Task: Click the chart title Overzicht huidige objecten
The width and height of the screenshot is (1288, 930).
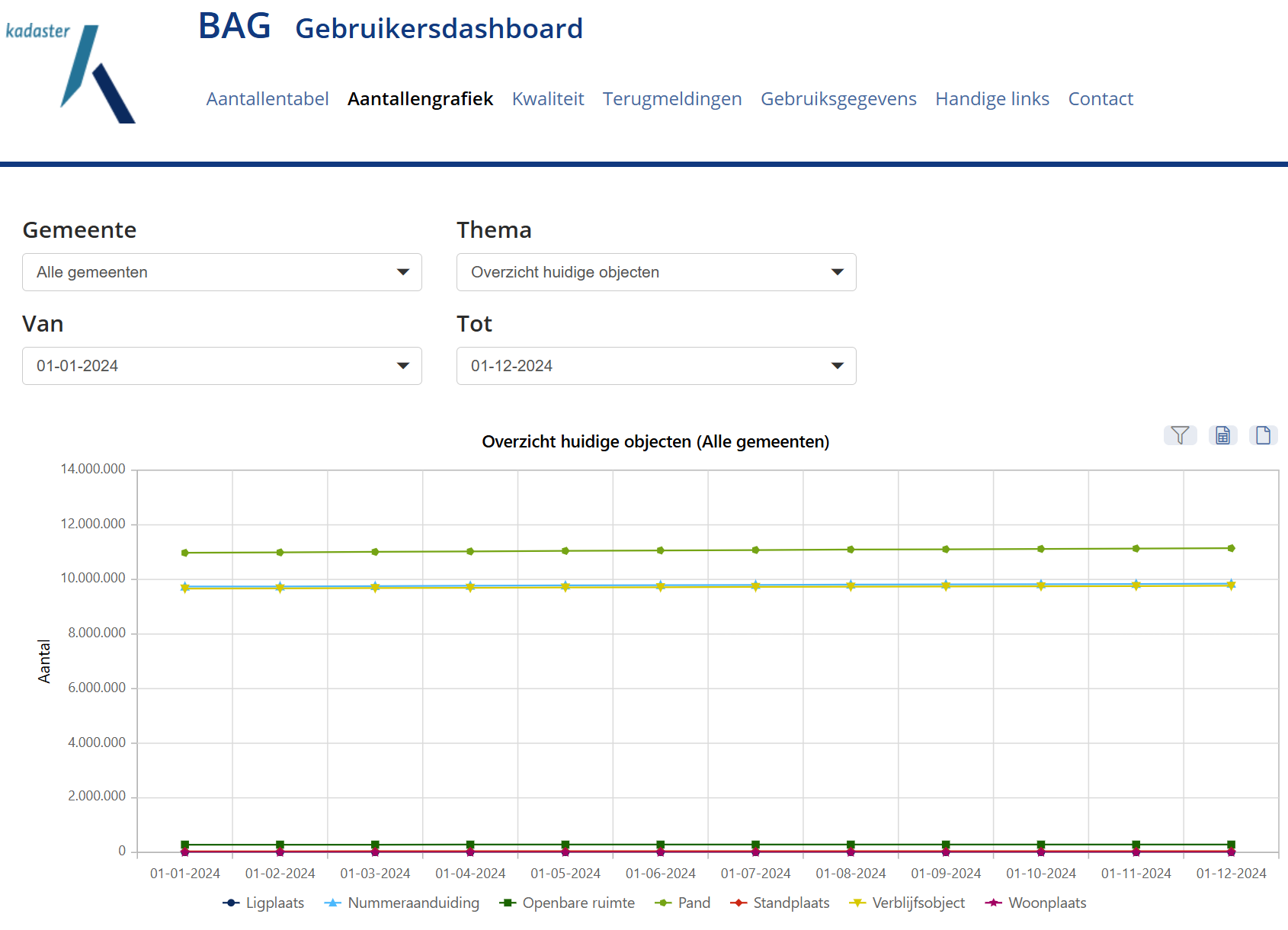Action: [x=655, y=441]
